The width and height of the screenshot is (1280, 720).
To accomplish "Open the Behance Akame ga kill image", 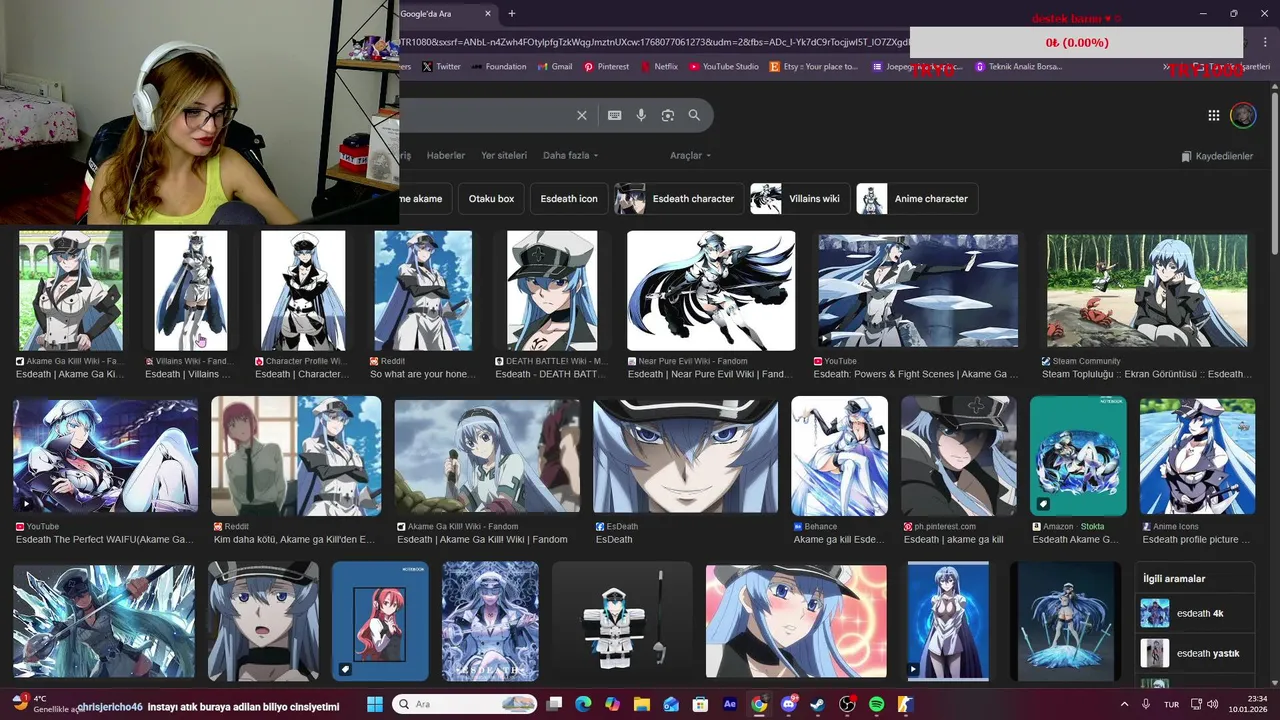I will click(x=839, y=456).
